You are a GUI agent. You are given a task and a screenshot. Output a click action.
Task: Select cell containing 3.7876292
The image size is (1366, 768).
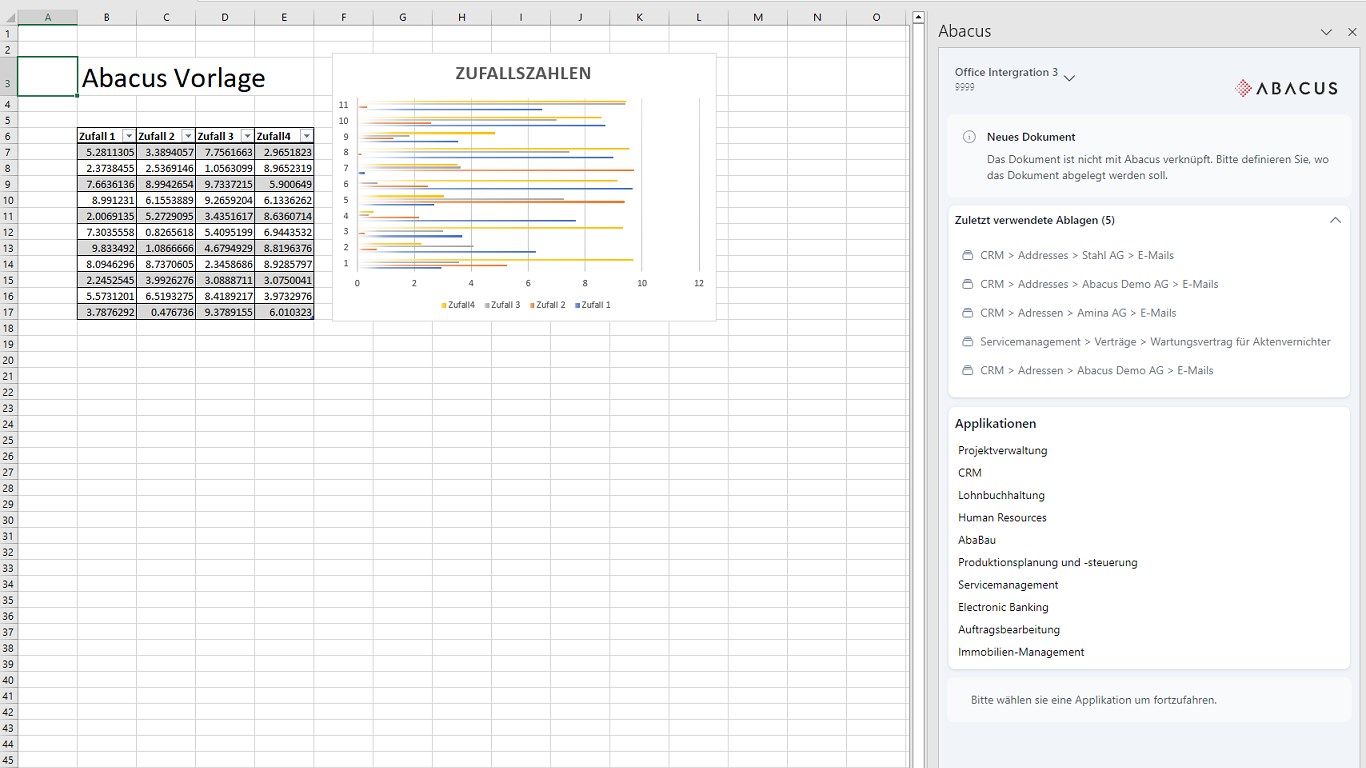(107, 312)
